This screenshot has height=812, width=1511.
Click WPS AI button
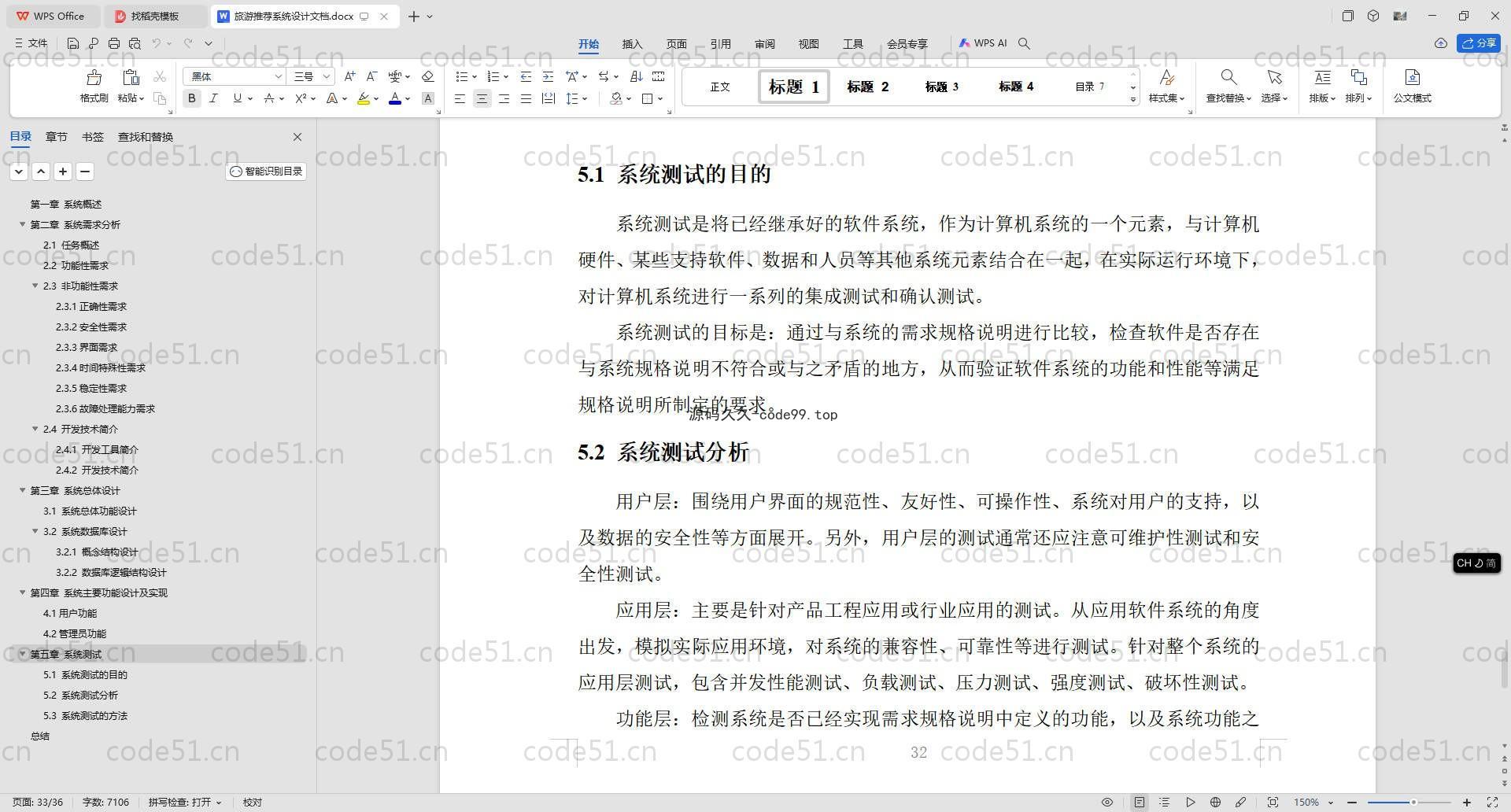[x=983, y=43]
